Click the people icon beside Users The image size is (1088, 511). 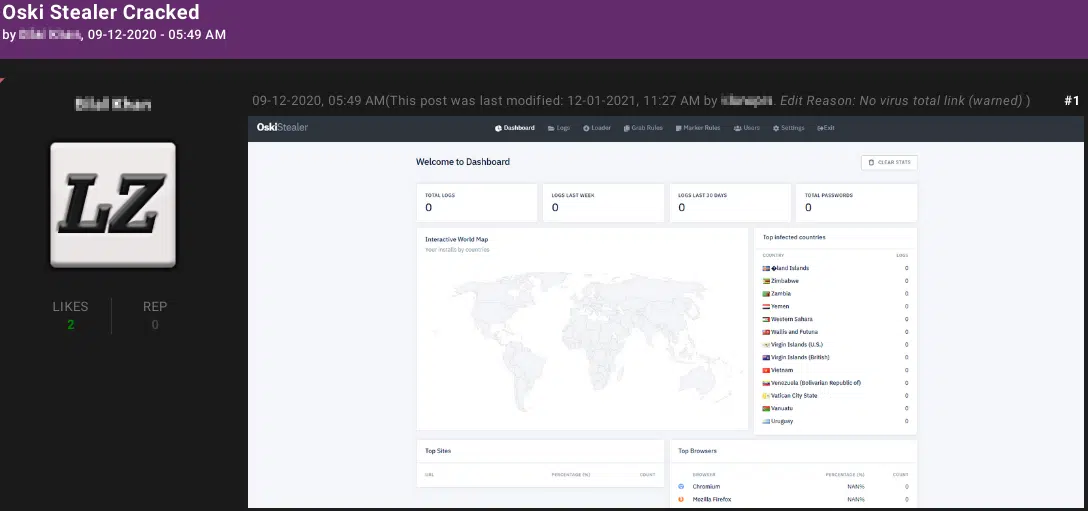738,128
